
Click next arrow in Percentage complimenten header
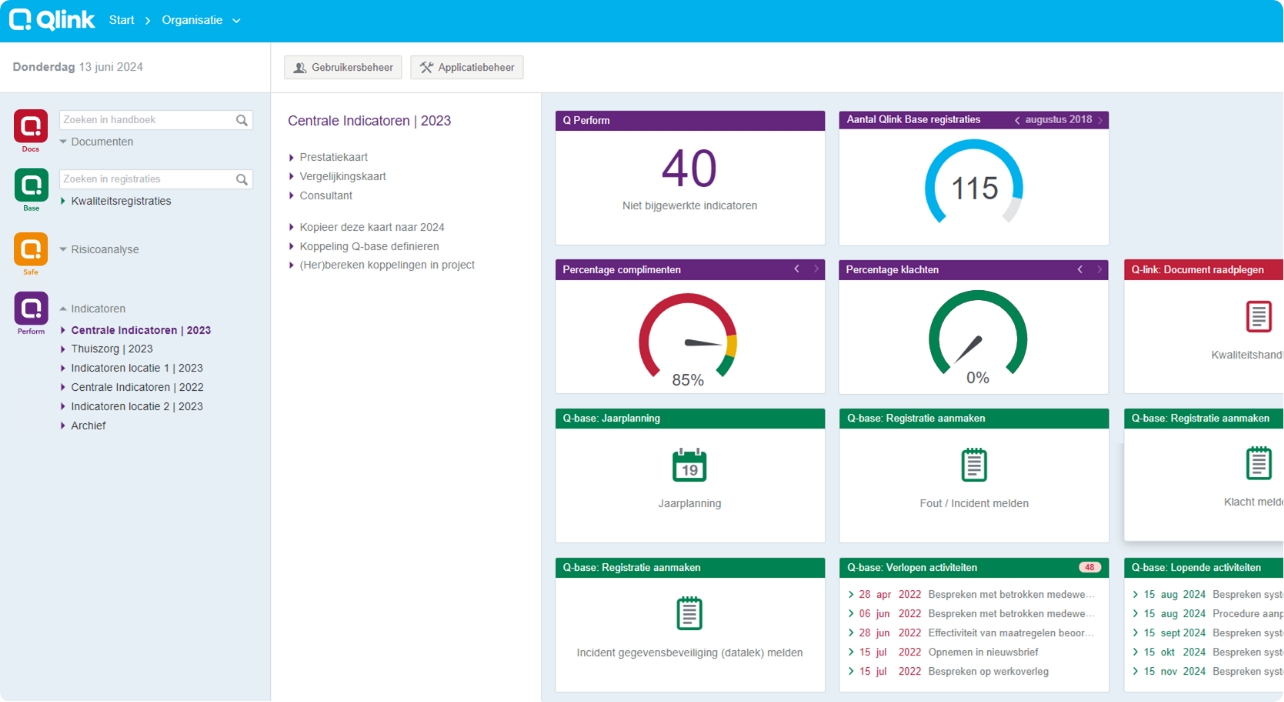click(816, 269)
